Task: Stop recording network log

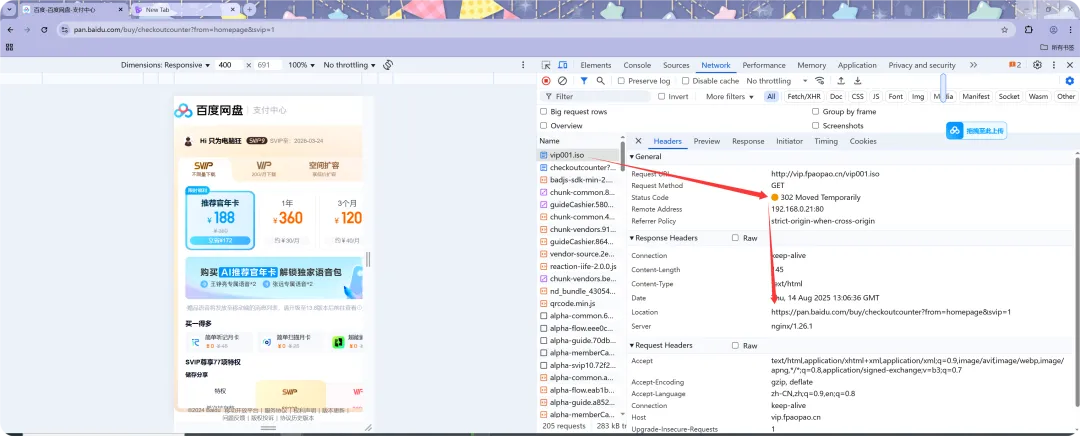Action: point(546,81)
